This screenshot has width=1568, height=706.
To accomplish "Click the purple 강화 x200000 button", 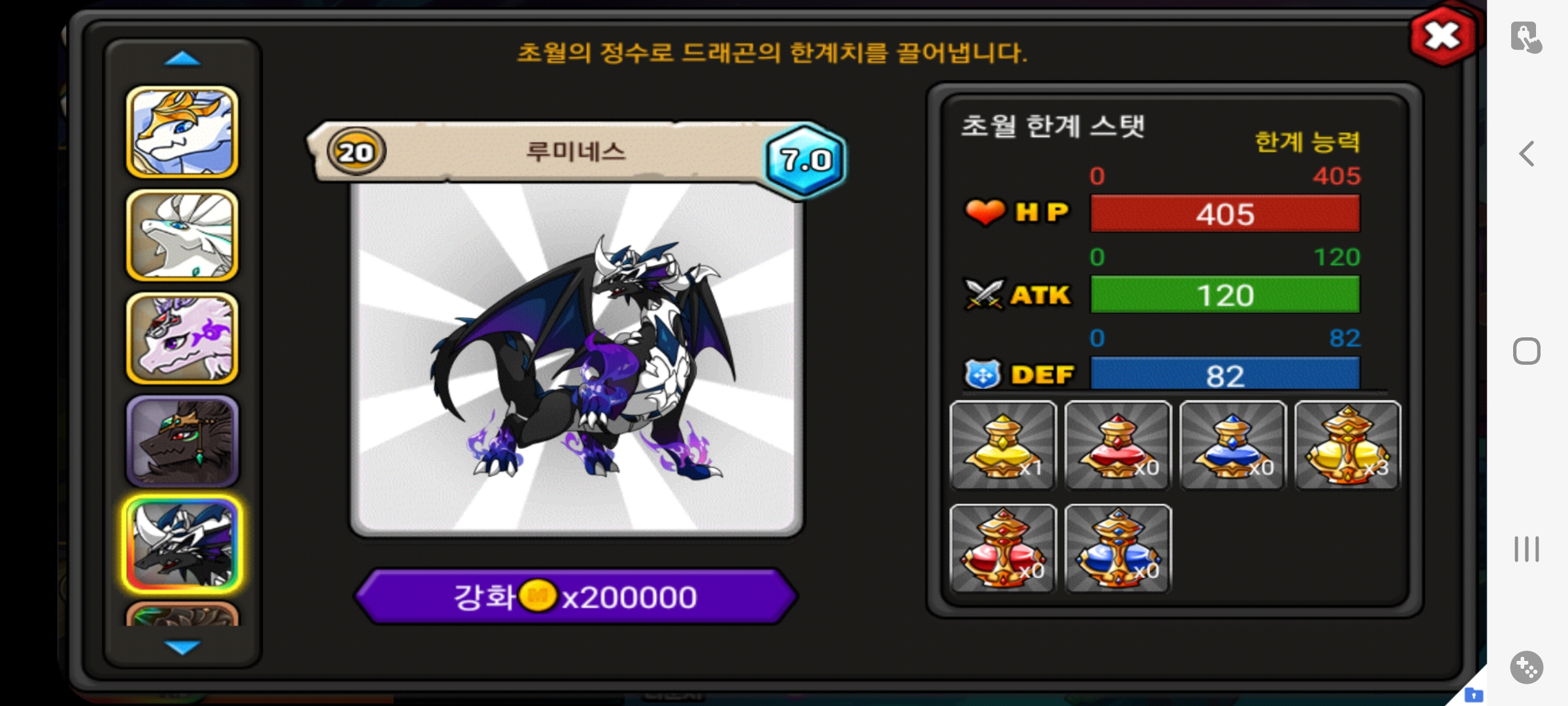I will click(576, 597).
